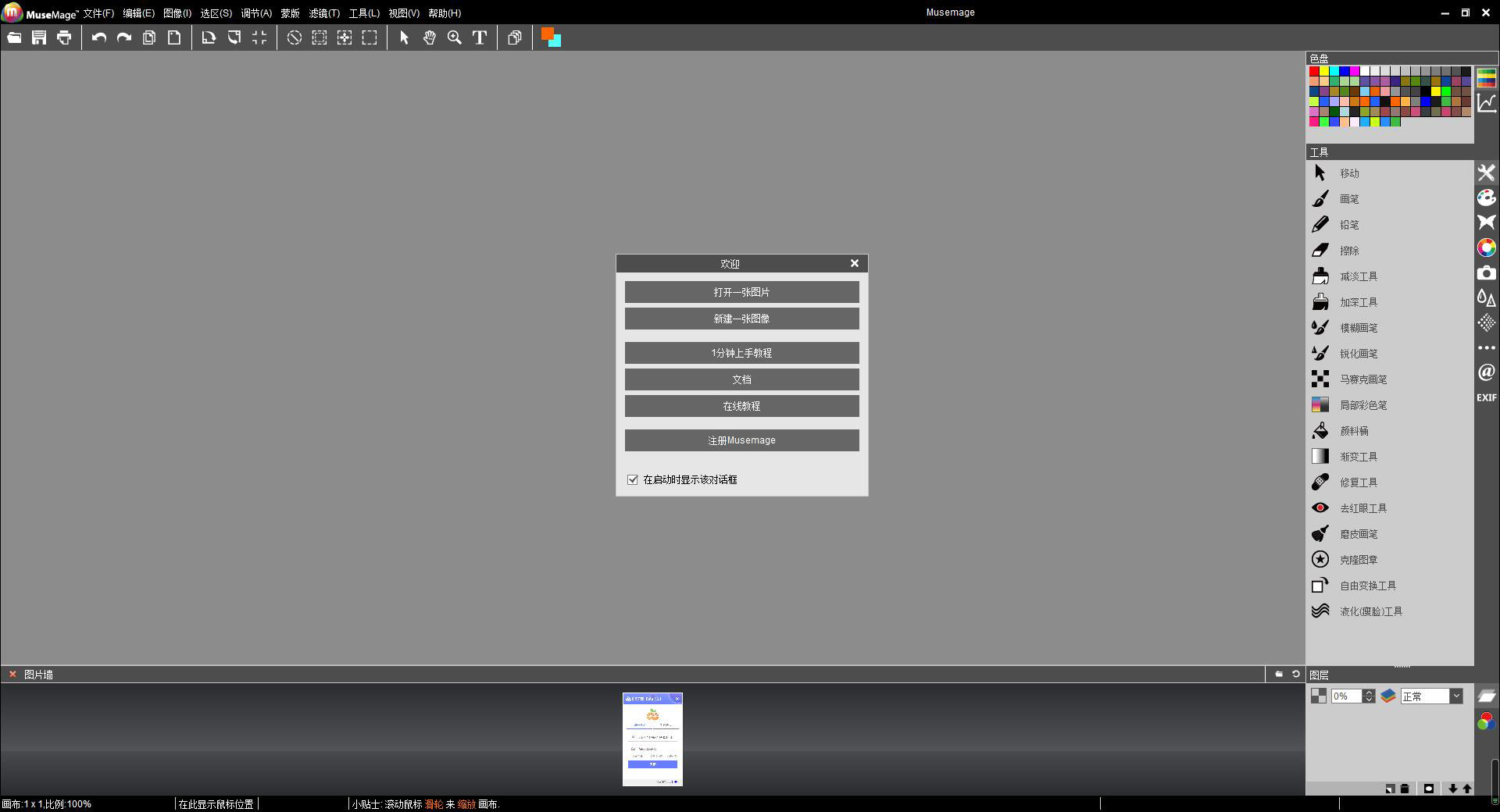
Task: Open the 文件(F) menu
Action: [98, 13]
